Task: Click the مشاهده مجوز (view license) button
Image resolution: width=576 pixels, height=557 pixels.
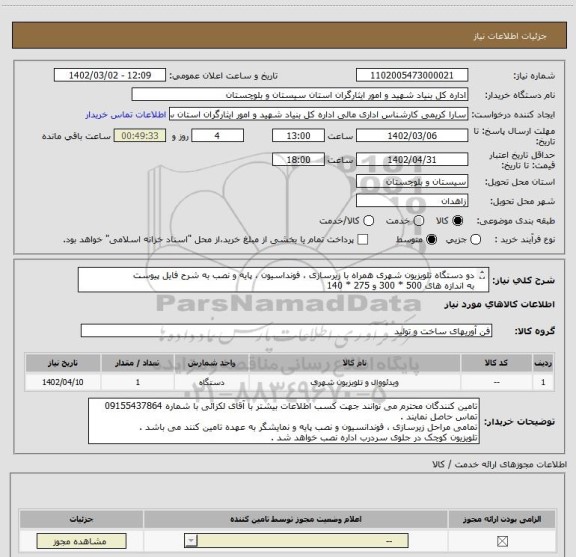Action: point(81,541)
